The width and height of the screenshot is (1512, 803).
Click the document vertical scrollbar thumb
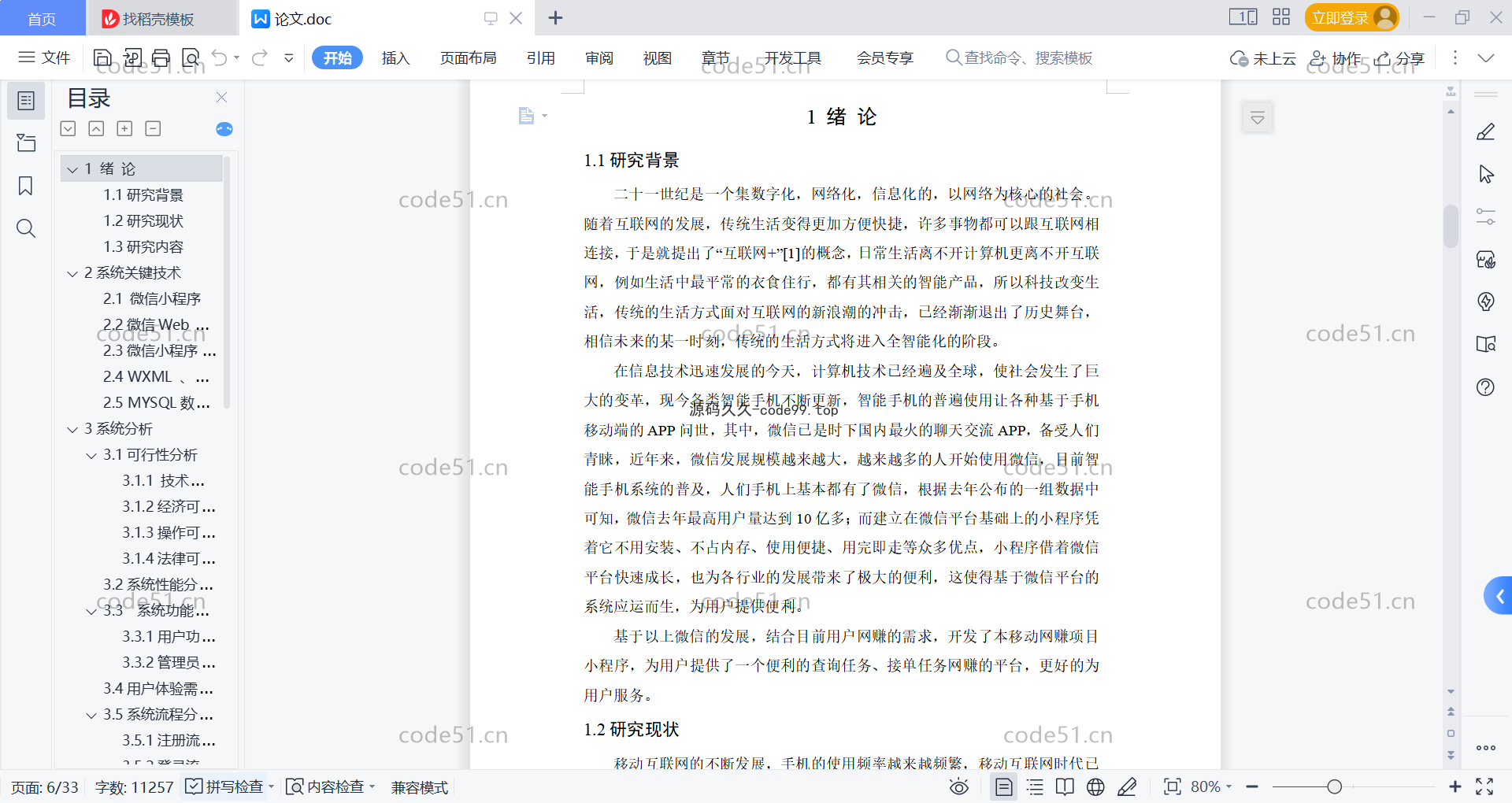click(1451, 226)
